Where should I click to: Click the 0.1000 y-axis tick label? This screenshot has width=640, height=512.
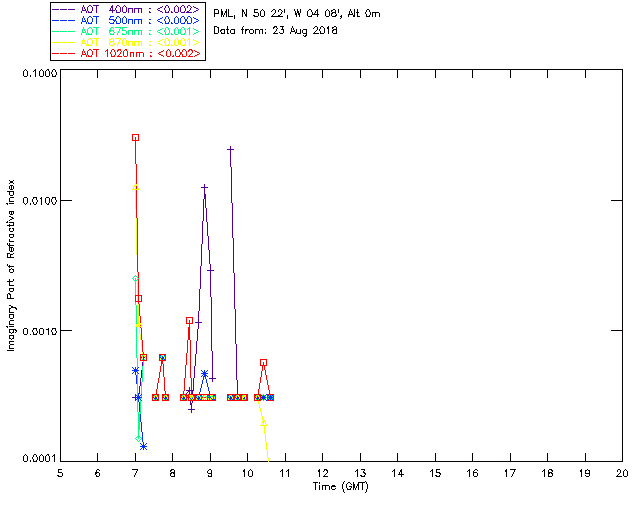pos(39,73)
